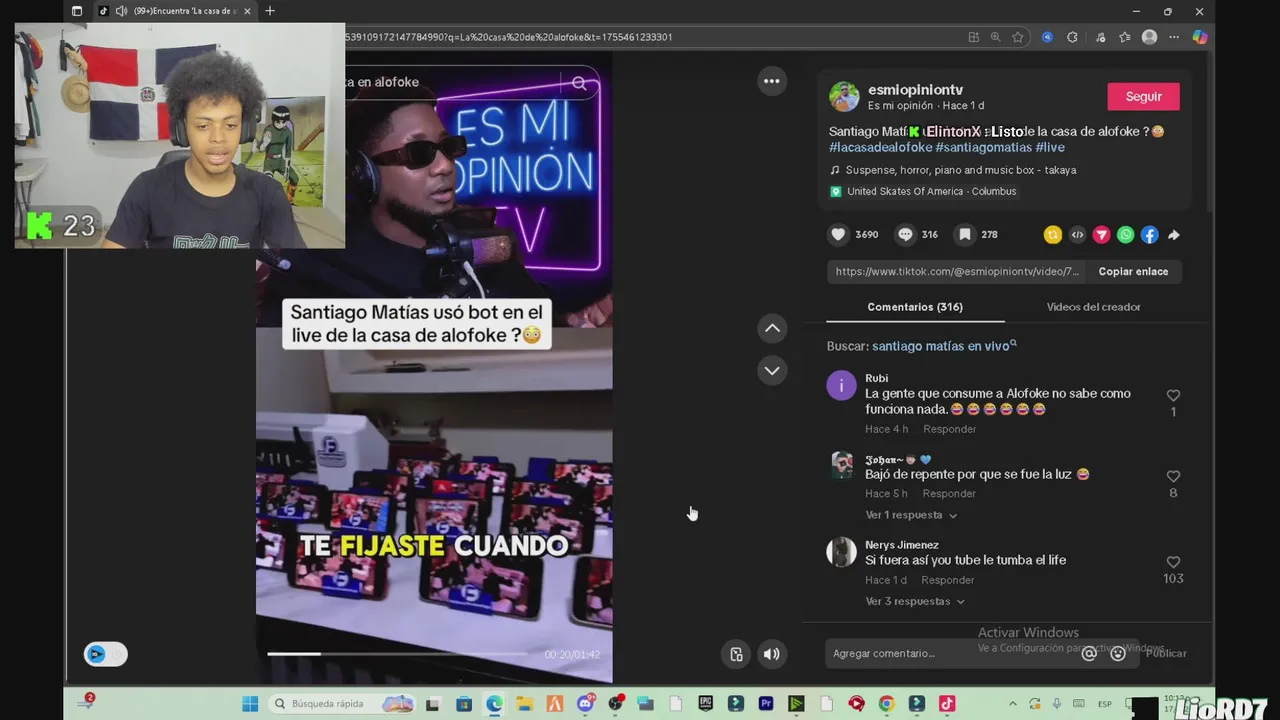
Task: Open Epic Games Launcher from taskbar
Action: click(705, 704)
